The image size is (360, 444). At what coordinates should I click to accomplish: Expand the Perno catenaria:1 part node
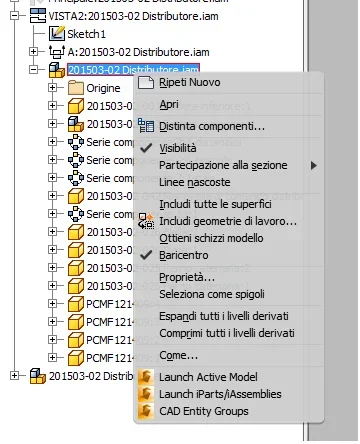click(52, 285)
